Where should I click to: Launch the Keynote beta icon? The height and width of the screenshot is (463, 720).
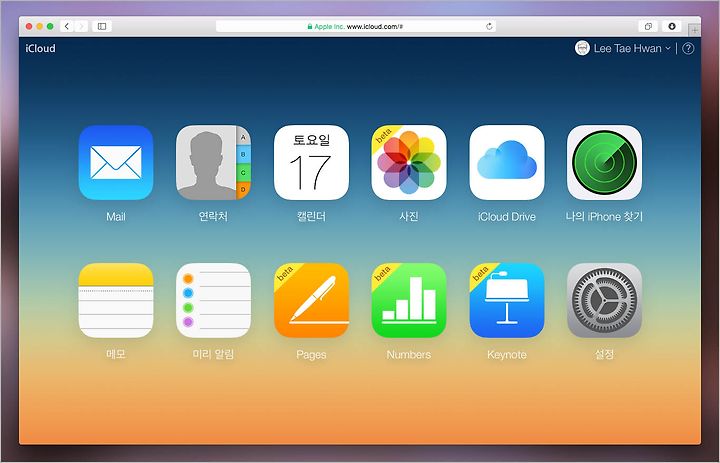click(507, 300)
